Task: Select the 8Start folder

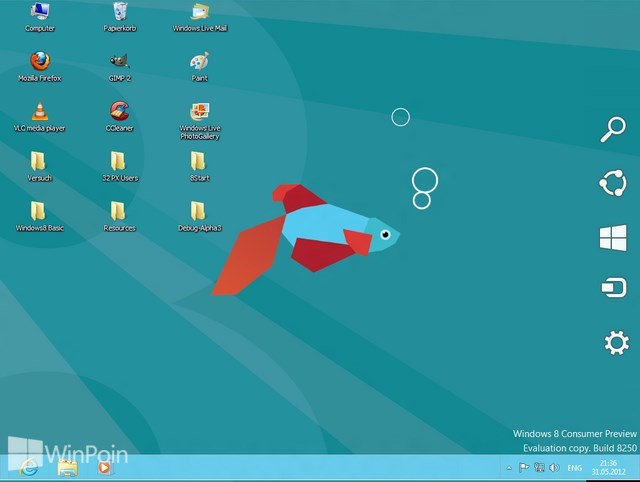Action: click(x=200, y=167)
